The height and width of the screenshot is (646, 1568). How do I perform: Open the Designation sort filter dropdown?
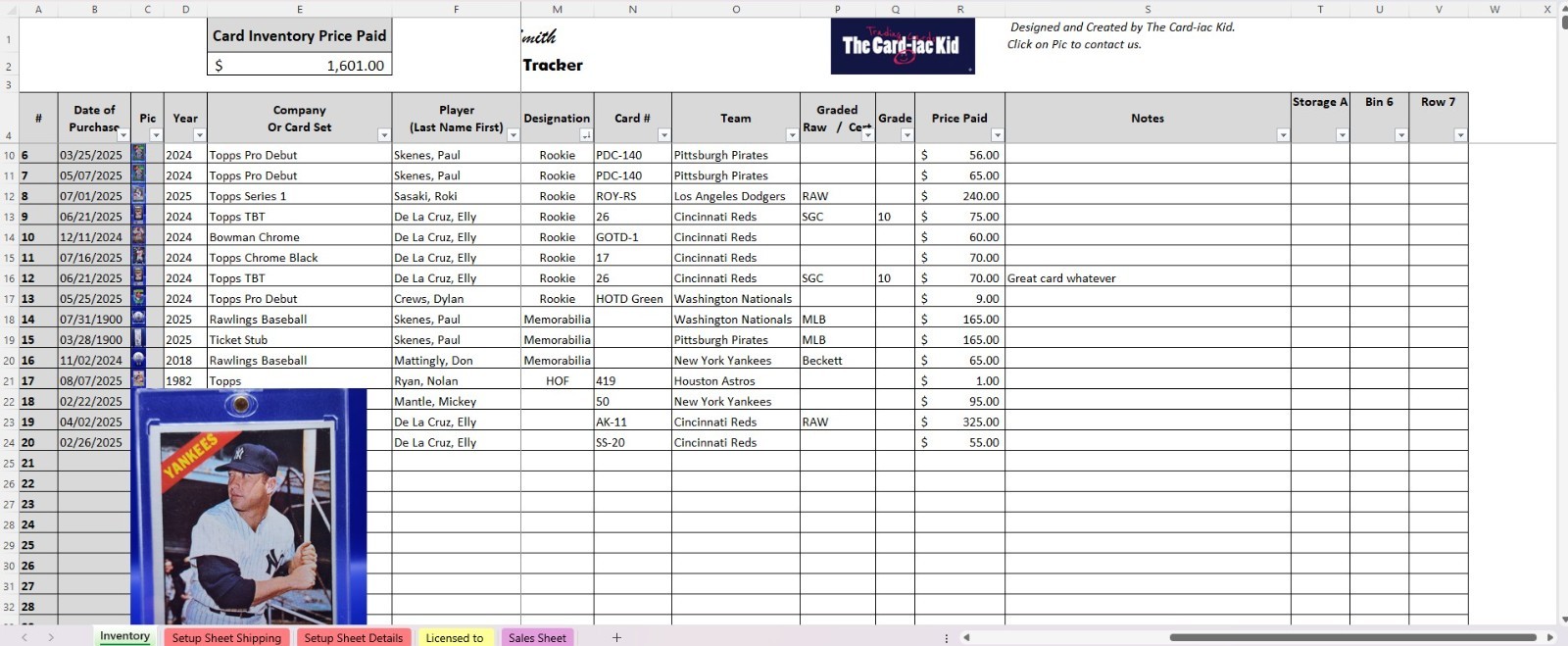[585, 135]
